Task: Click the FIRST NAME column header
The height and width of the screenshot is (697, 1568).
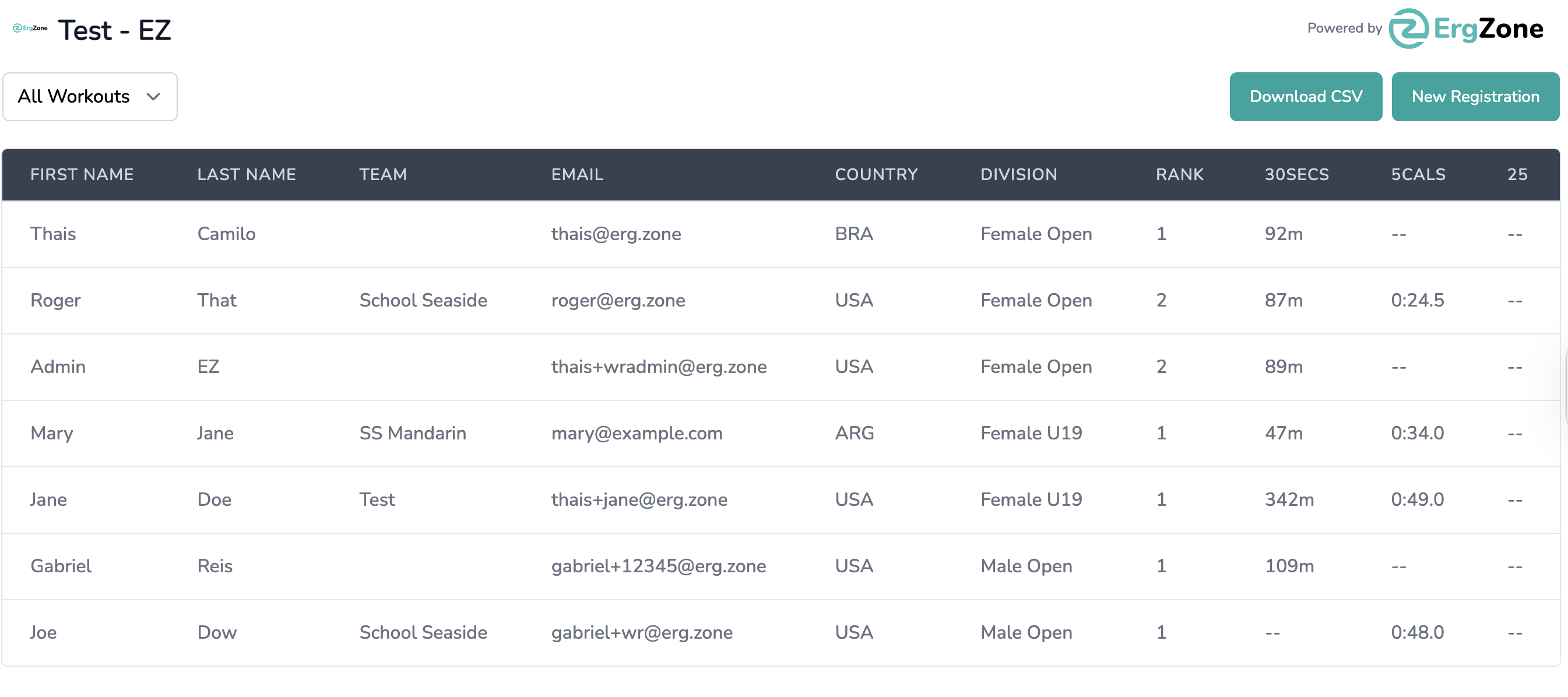Action: point(82,175)
